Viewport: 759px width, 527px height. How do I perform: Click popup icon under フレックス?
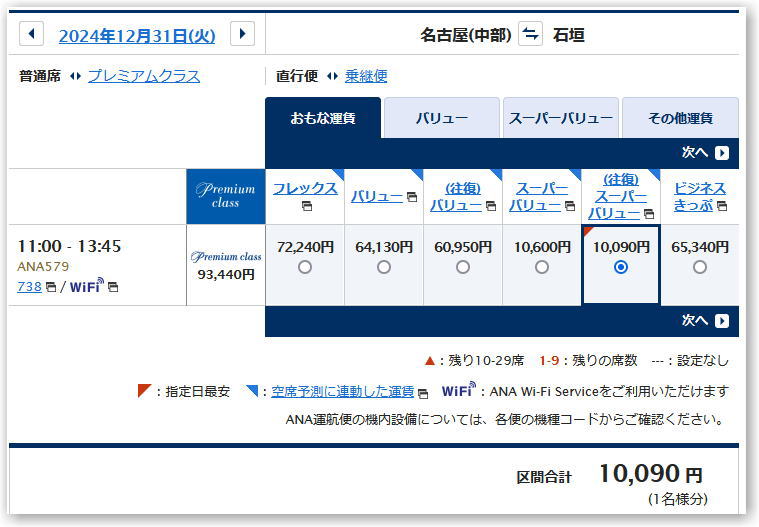point(307,207)
